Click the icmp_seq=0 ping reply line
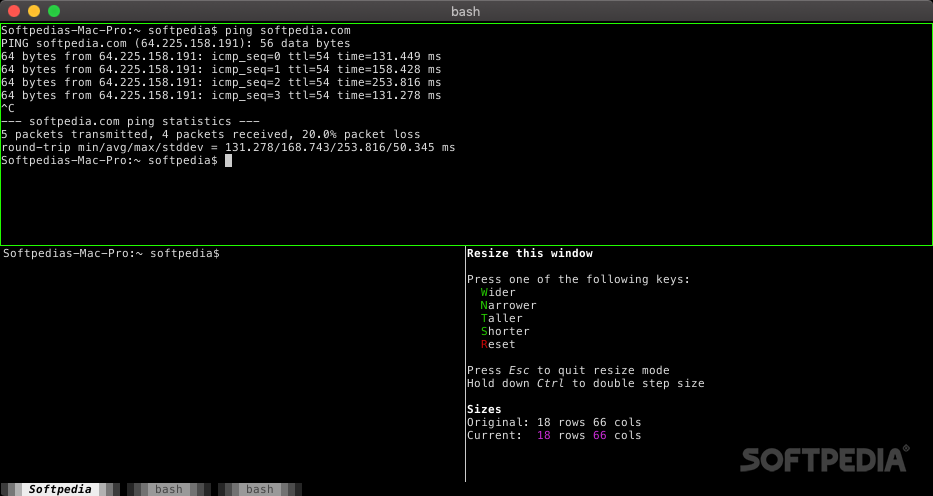The height and width of the screenshot is (496, 933). (x=221, y=56)
